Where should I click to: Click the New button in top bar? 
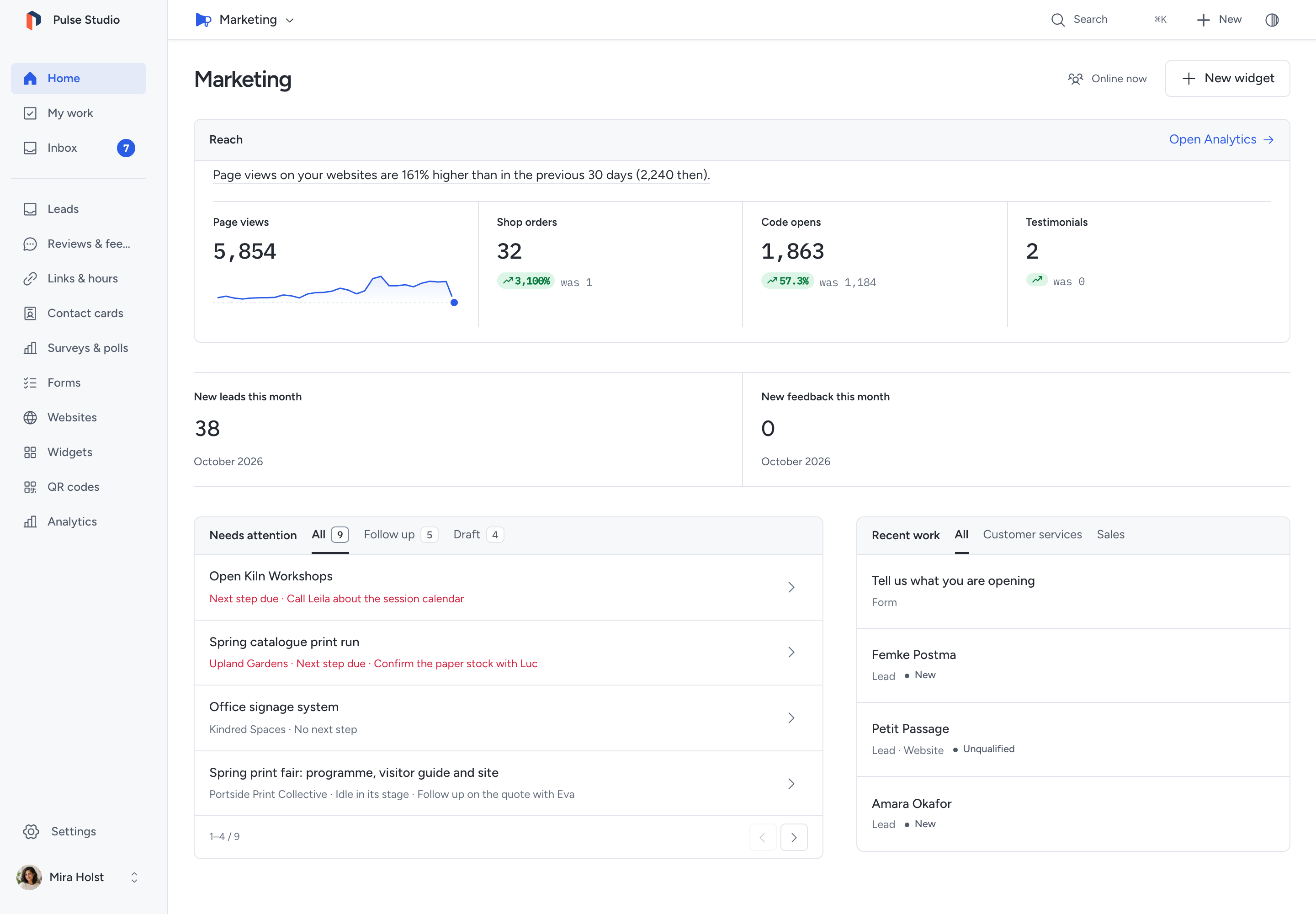pos(1219,20)
